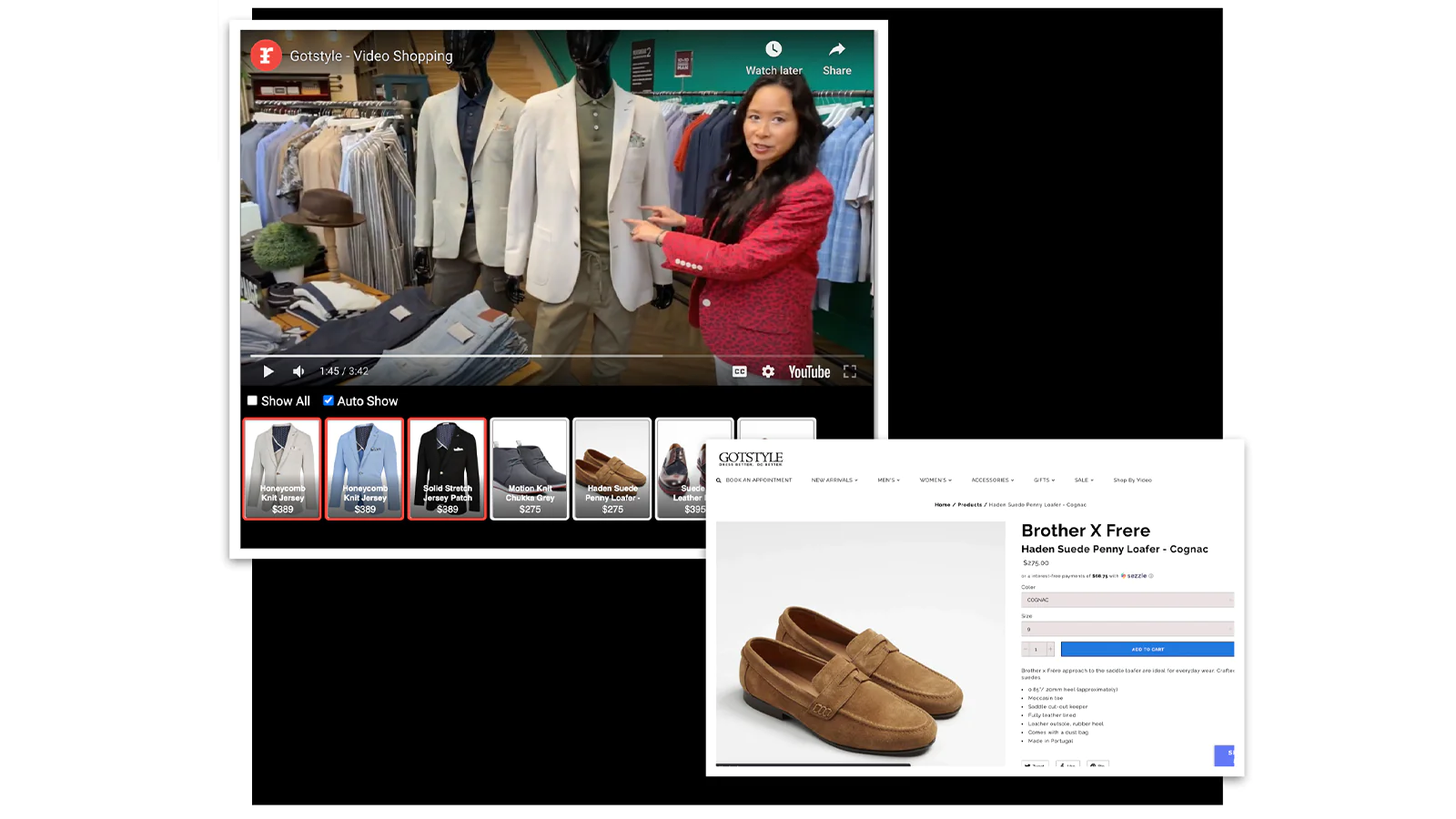Open video settings gear icon
This screenshot has width=1456, height=819.
tap(768, 371)
